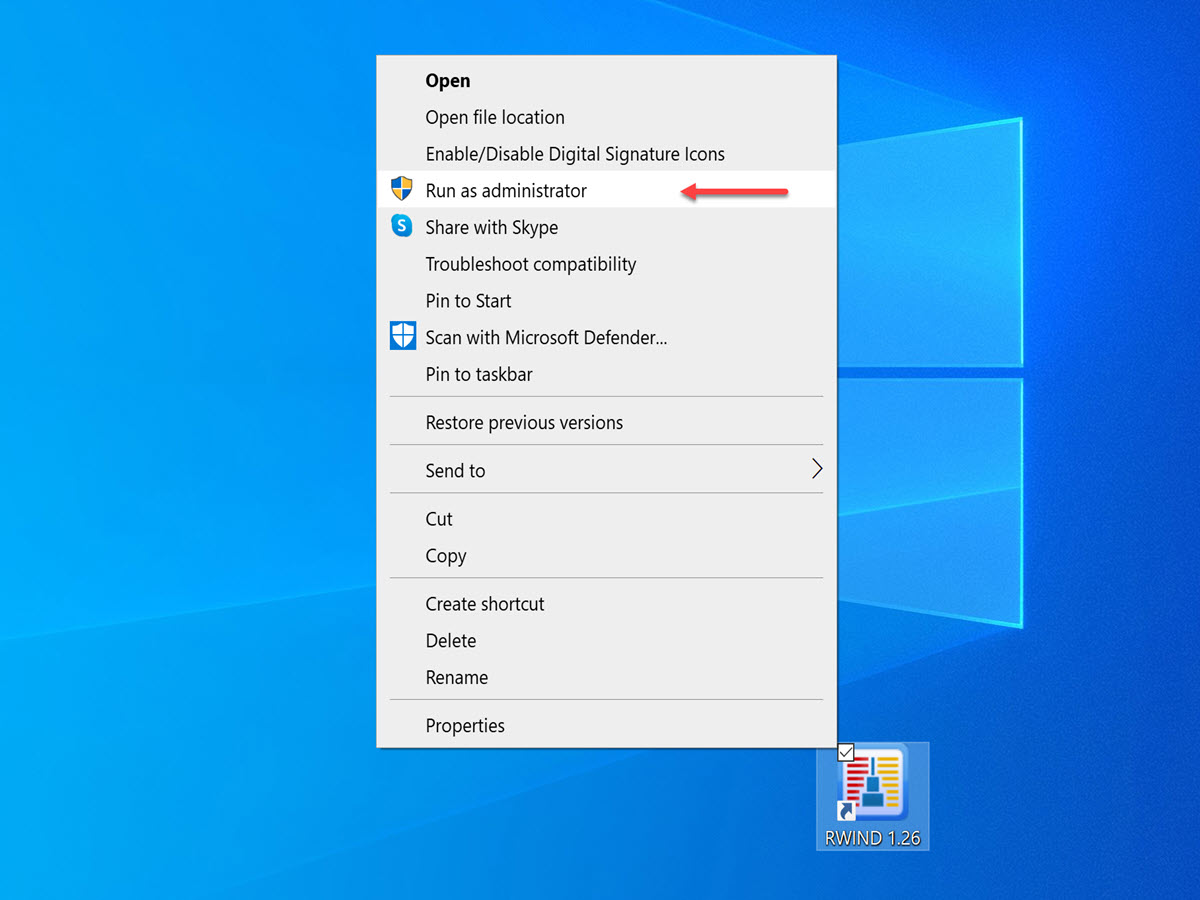Choose Share with Skype text
This screenshot has height=900, width=1200.
click(x=492, y=228)
